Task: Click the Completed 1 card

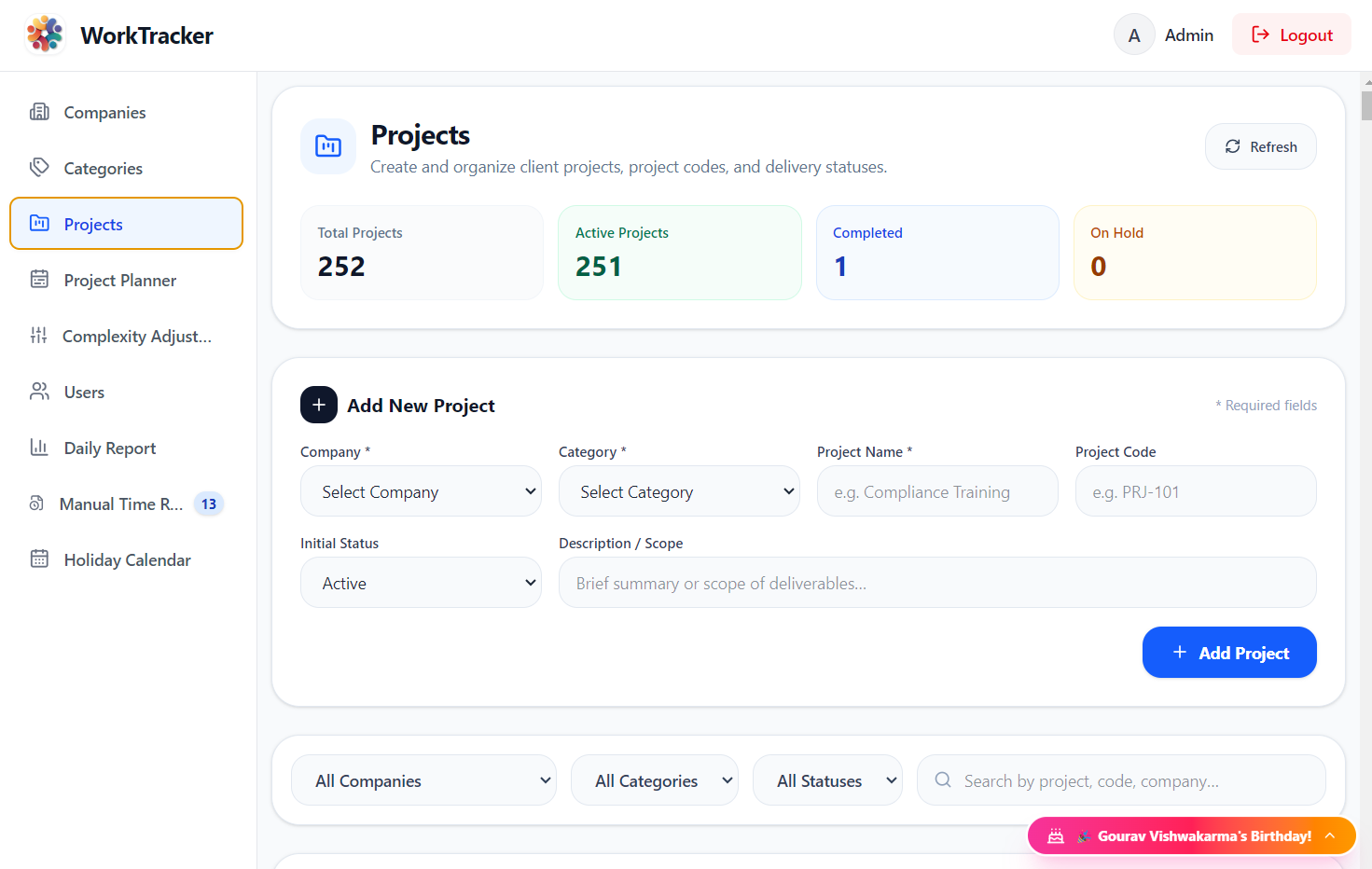Action: pyautogui.click(x=937, y=253)
